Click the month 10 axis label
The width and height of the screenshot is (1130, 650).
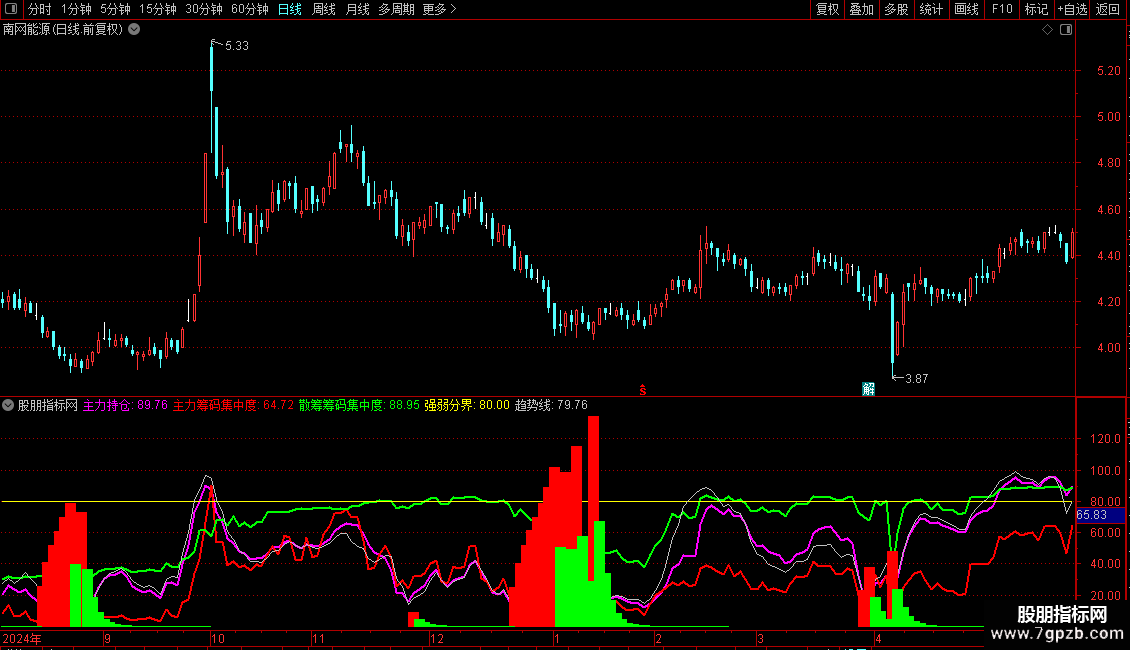point(218,638)
